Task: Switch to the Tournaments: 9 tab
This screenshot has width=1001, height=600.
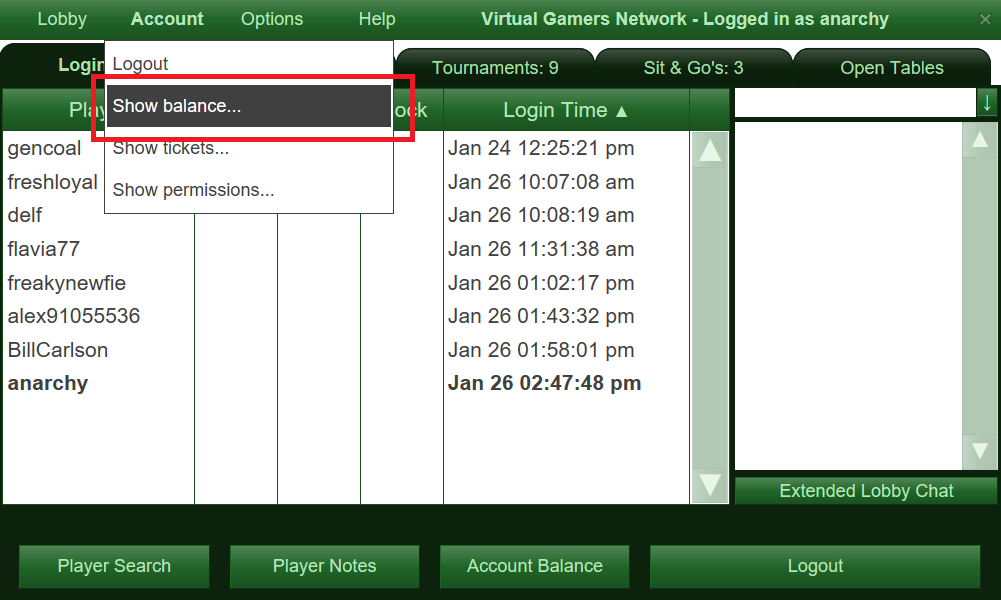Action: click(x=495, y=68)
